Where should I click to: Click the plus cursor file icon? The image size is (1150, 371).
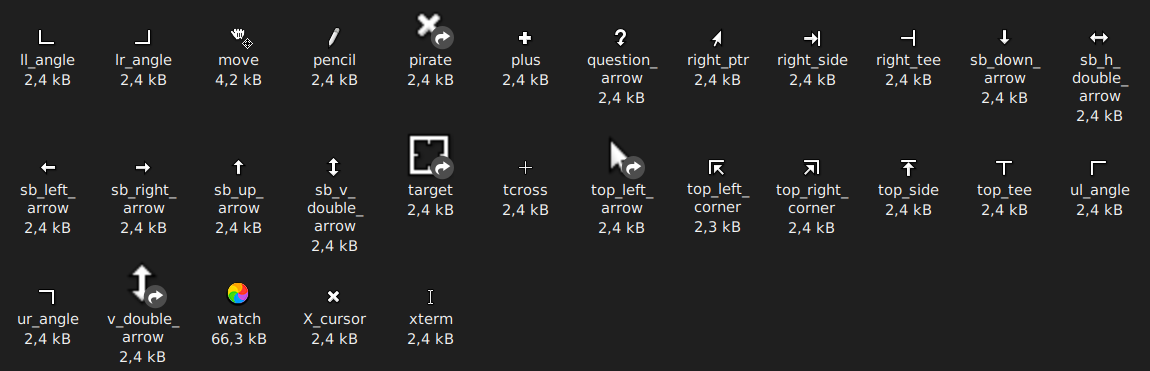pos(525,38)
